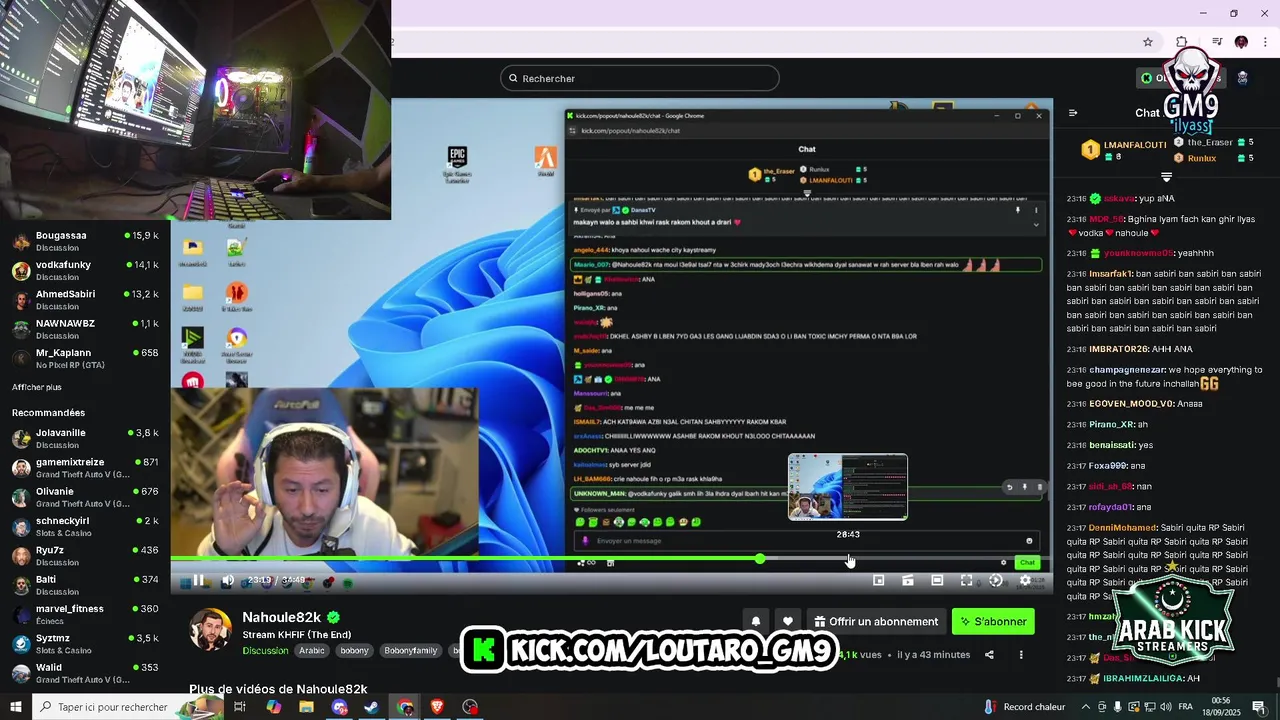Open vodkafunky in the followed channels sidebar
The image size is (1280, 720).
point(85,270)
